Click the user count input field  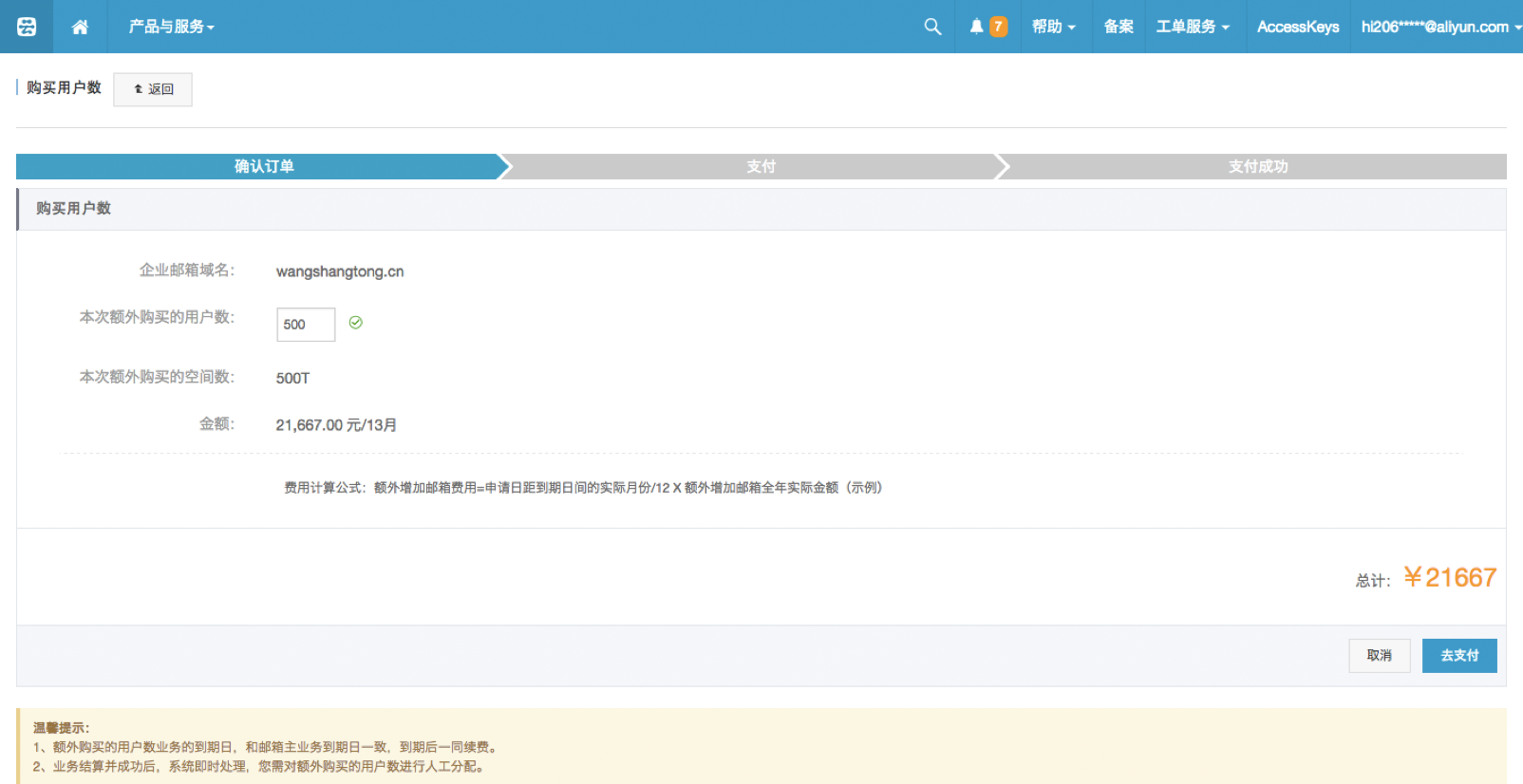[305, 325]
